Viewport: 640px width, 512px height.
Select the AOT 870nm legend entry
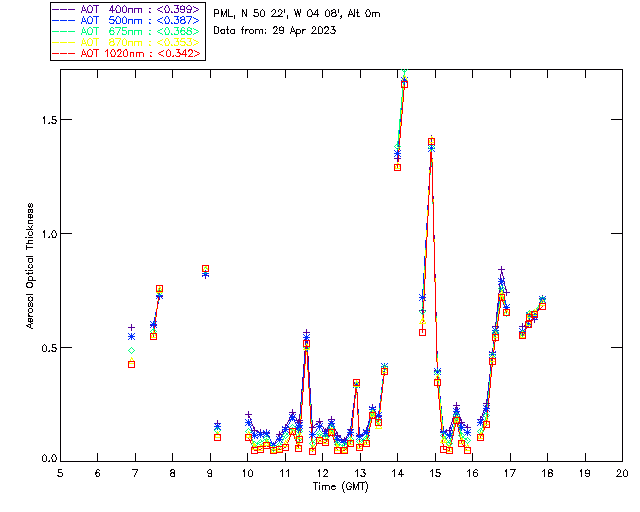140,42
